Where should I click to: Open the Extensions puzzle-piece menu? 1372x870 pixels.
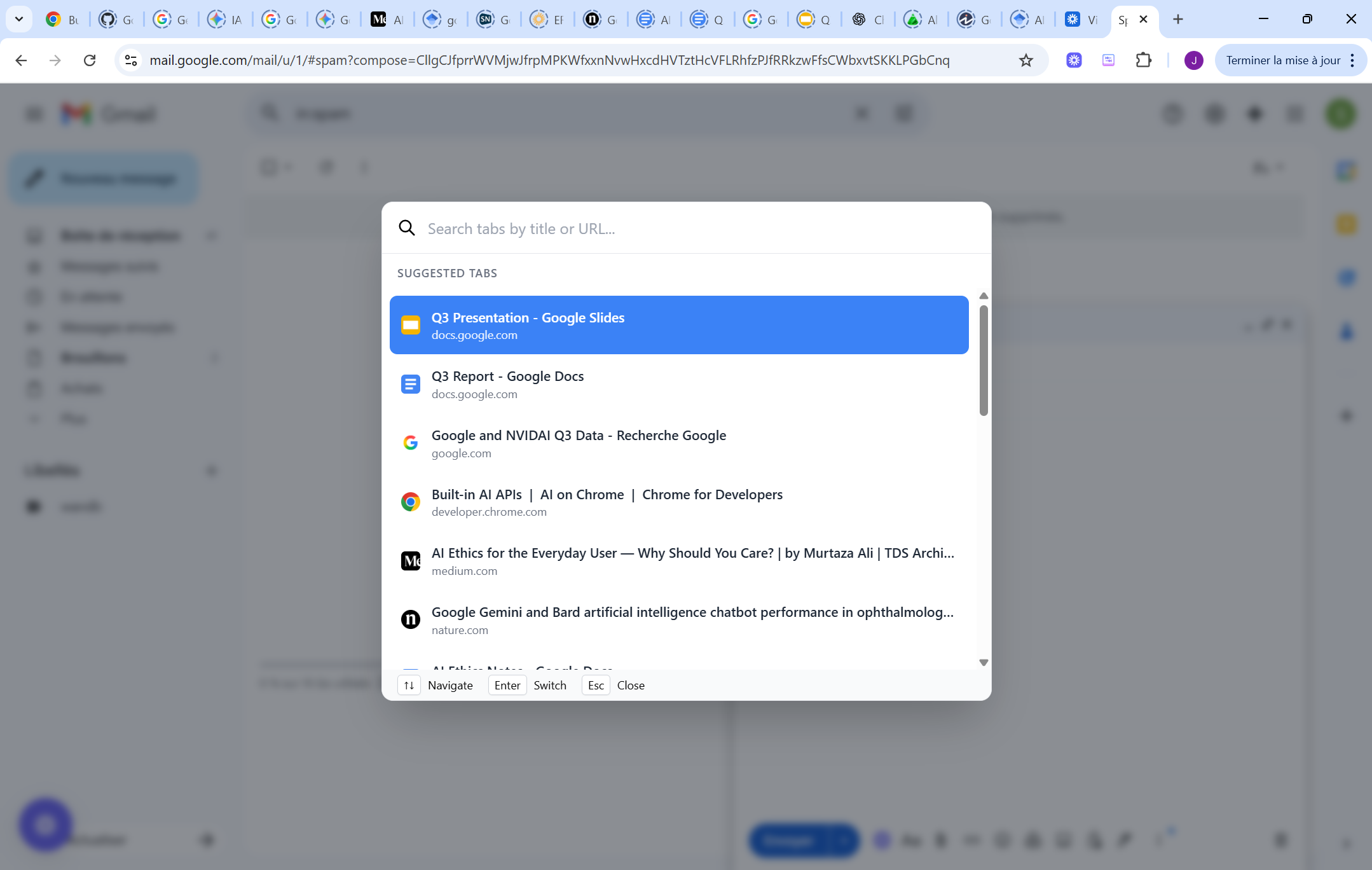click(1143, 60)
